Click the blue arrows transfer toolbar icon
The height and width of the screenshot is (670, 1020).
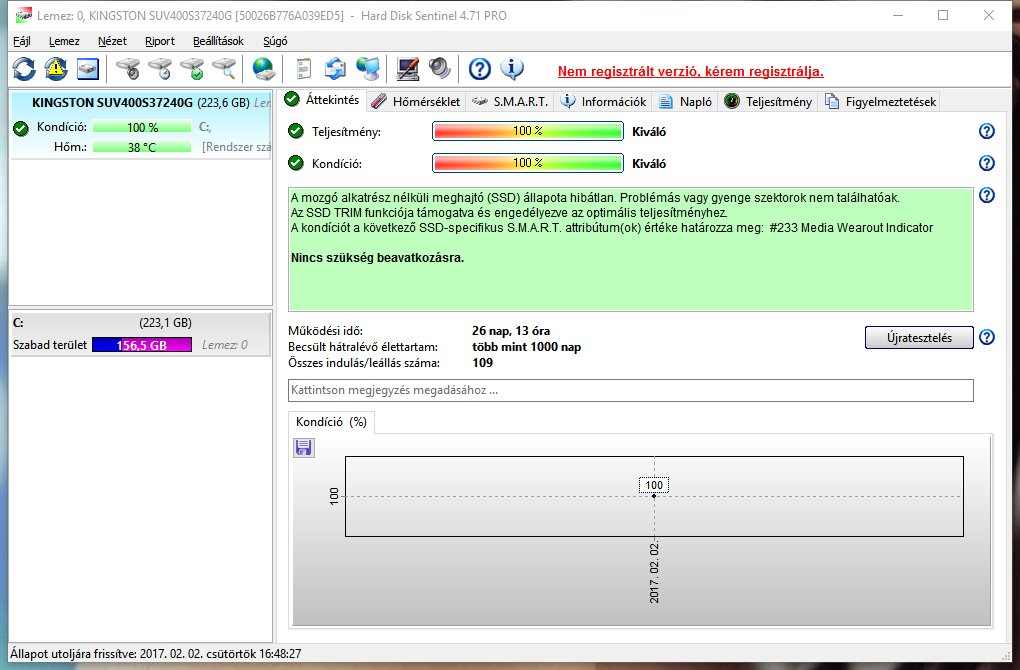(x=336, y=68)
